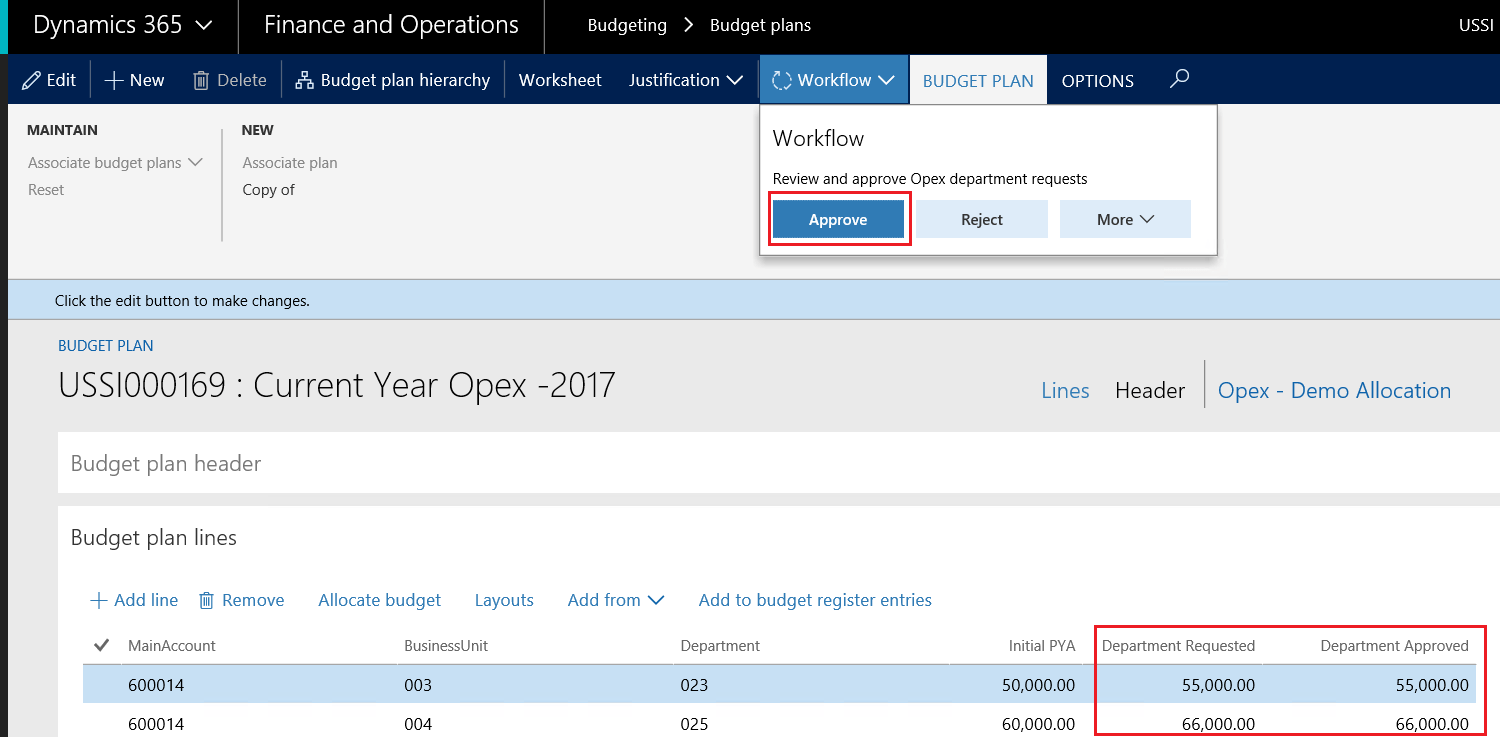1500x738 pixels.
Task: Open the More dropdown in the Workflow flyout
Action: pos(1125,219)
